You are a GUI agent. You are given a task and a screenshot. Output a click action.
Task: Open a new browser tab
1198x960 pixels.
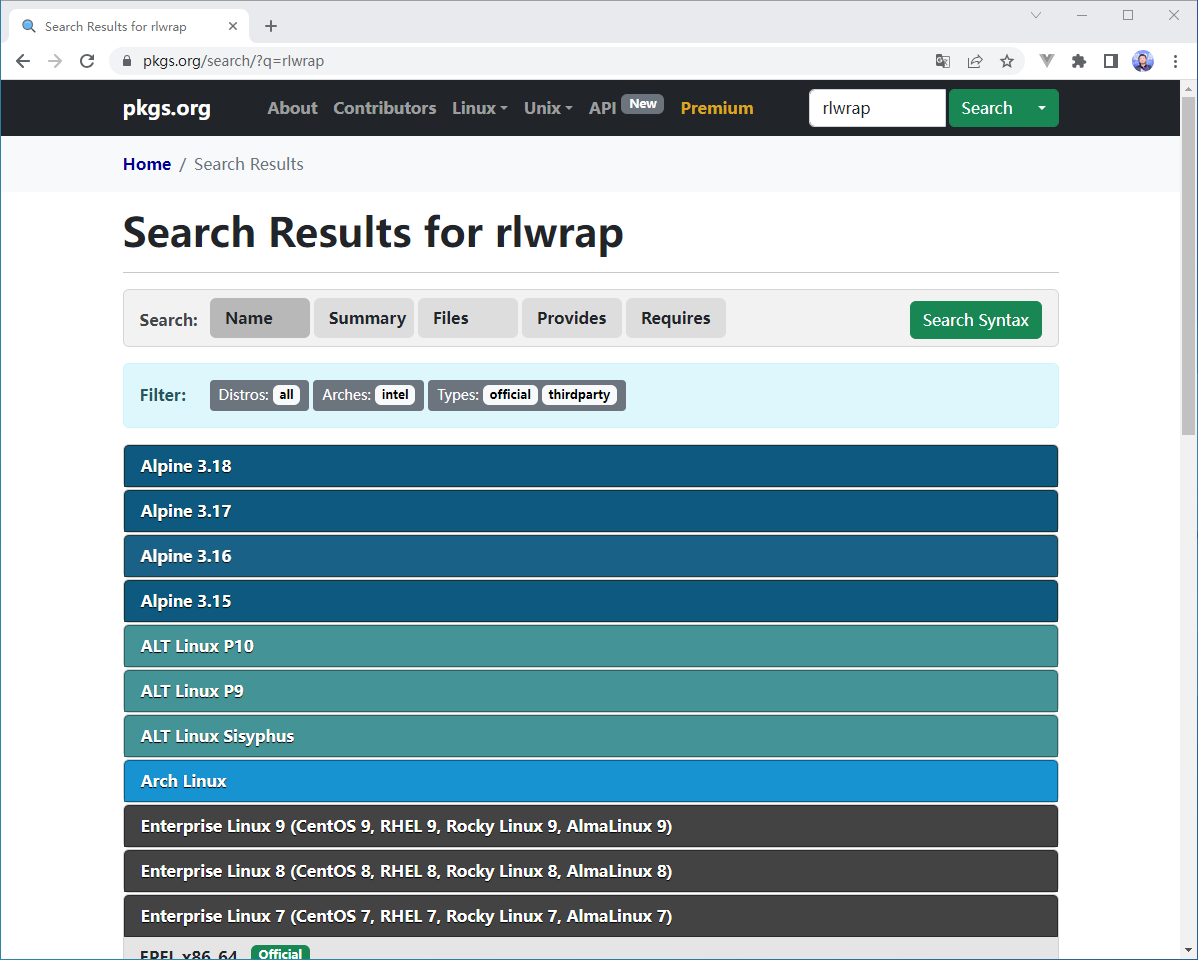(x=271, y=26)
